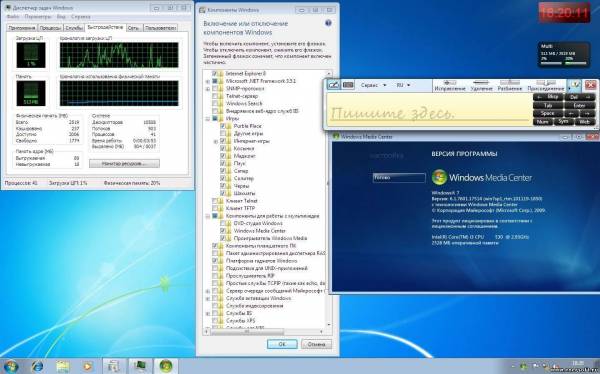Expand the Интернет-игры node
Viewport: 600px width, 374px height.
coord(215,141)
